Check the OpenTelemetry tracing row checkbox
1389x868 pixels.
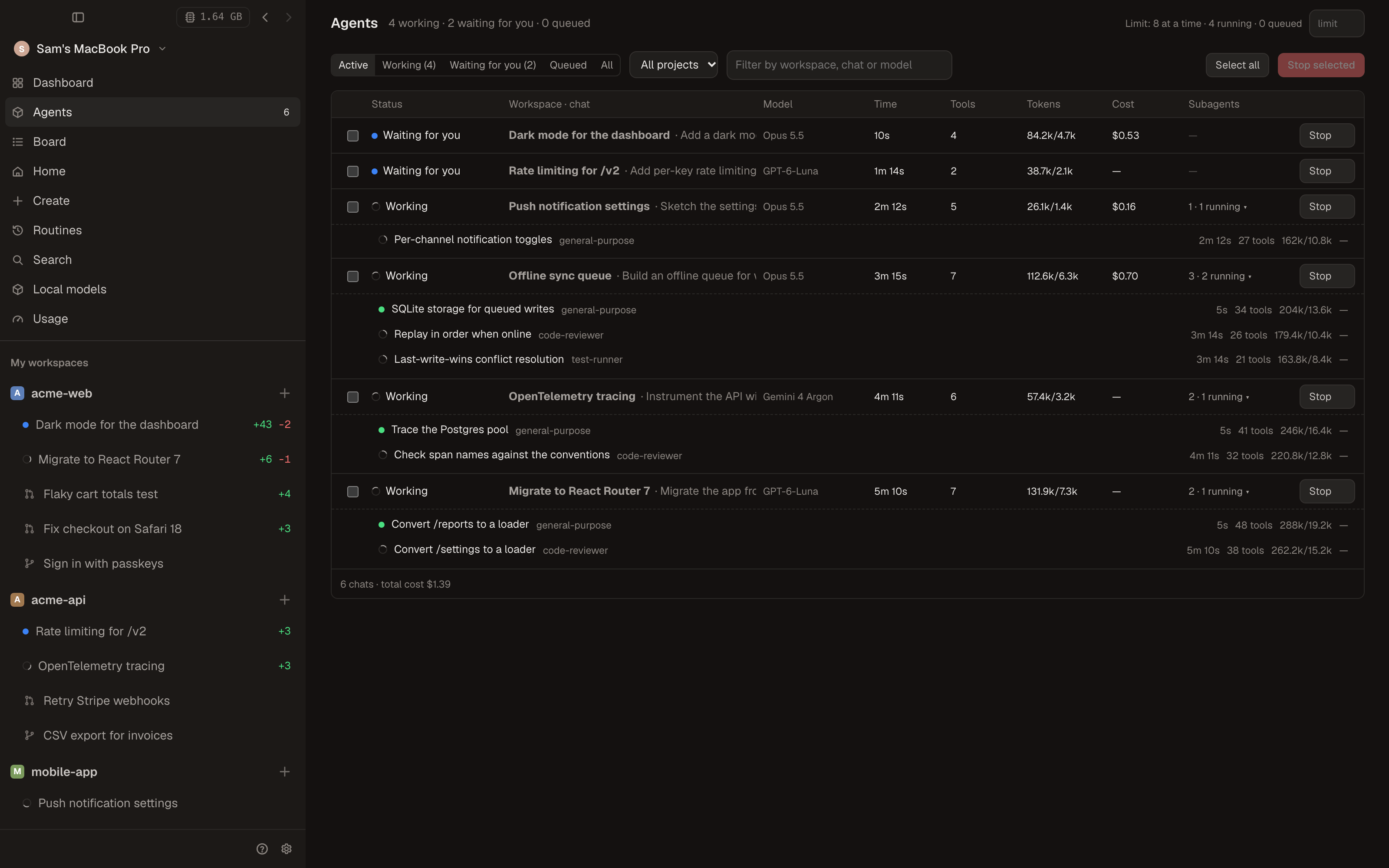pyautogui.click(x=353, y=397)
